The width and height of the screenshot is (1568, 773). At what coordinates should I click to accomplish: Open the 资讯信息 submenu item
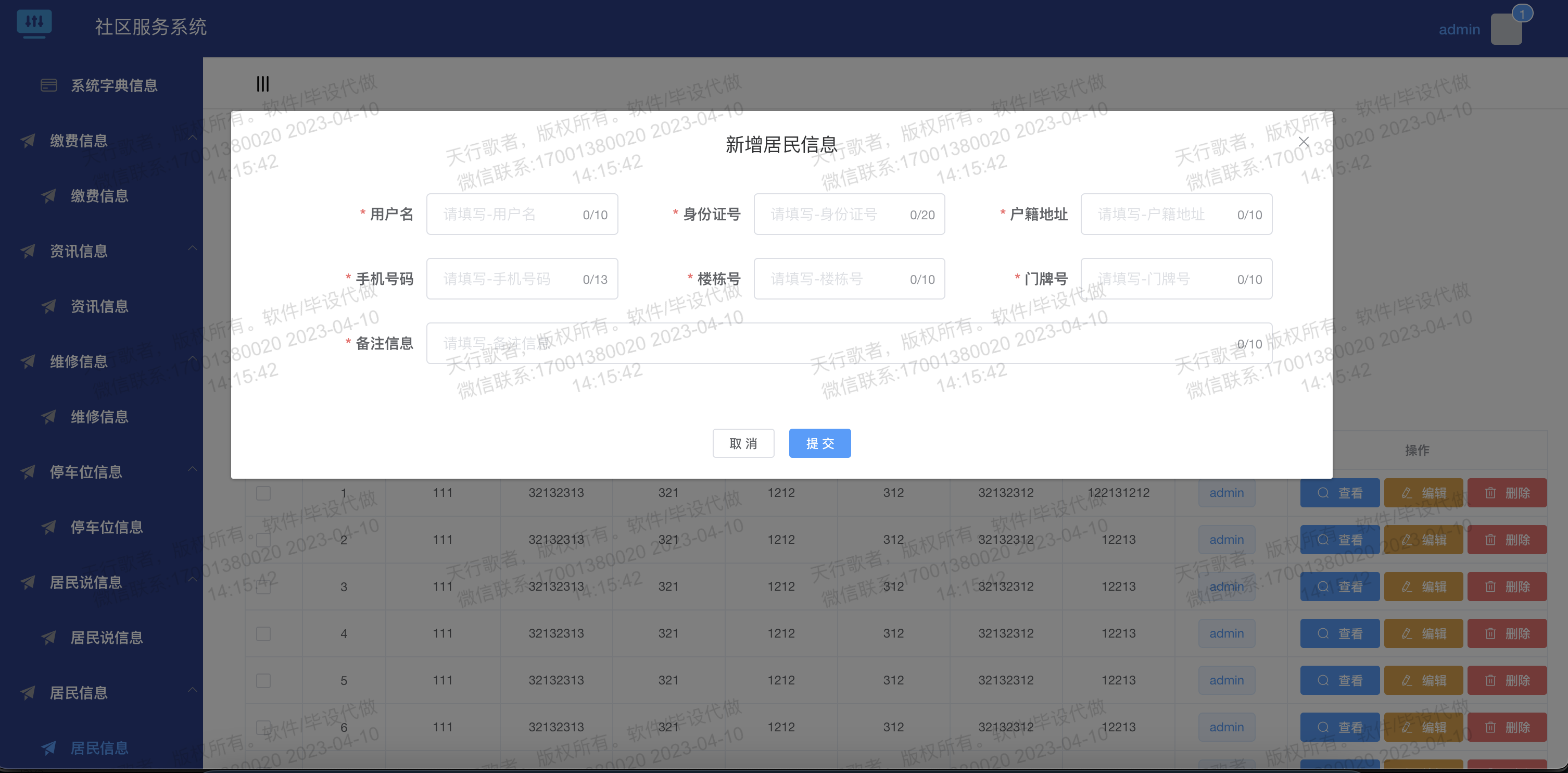pyautogui.click(x=101, y=306)
